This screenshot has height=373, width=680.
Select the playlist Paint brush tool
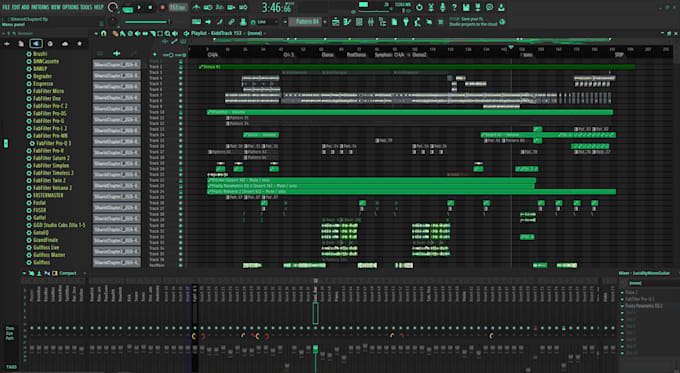point(123,33)
